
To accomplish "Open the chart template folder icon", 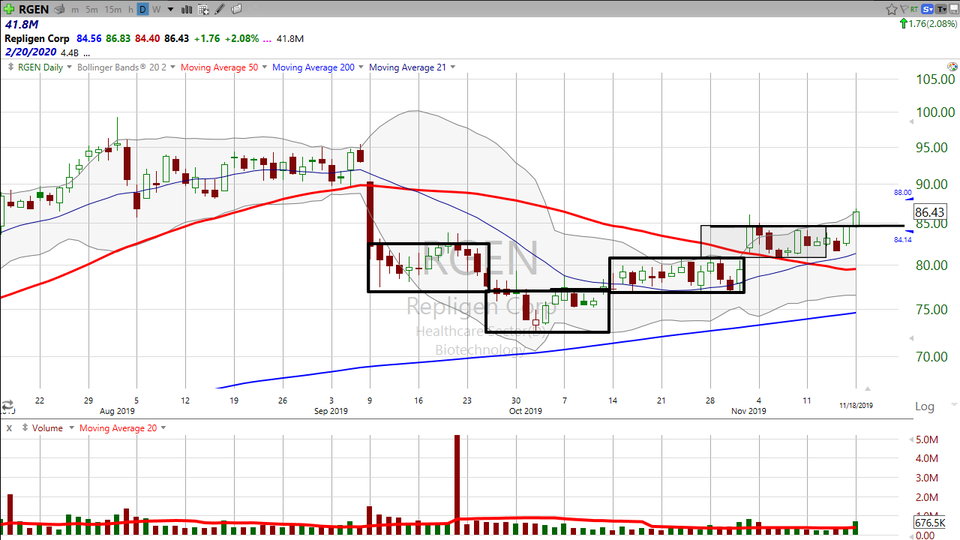I will point(236,9).
